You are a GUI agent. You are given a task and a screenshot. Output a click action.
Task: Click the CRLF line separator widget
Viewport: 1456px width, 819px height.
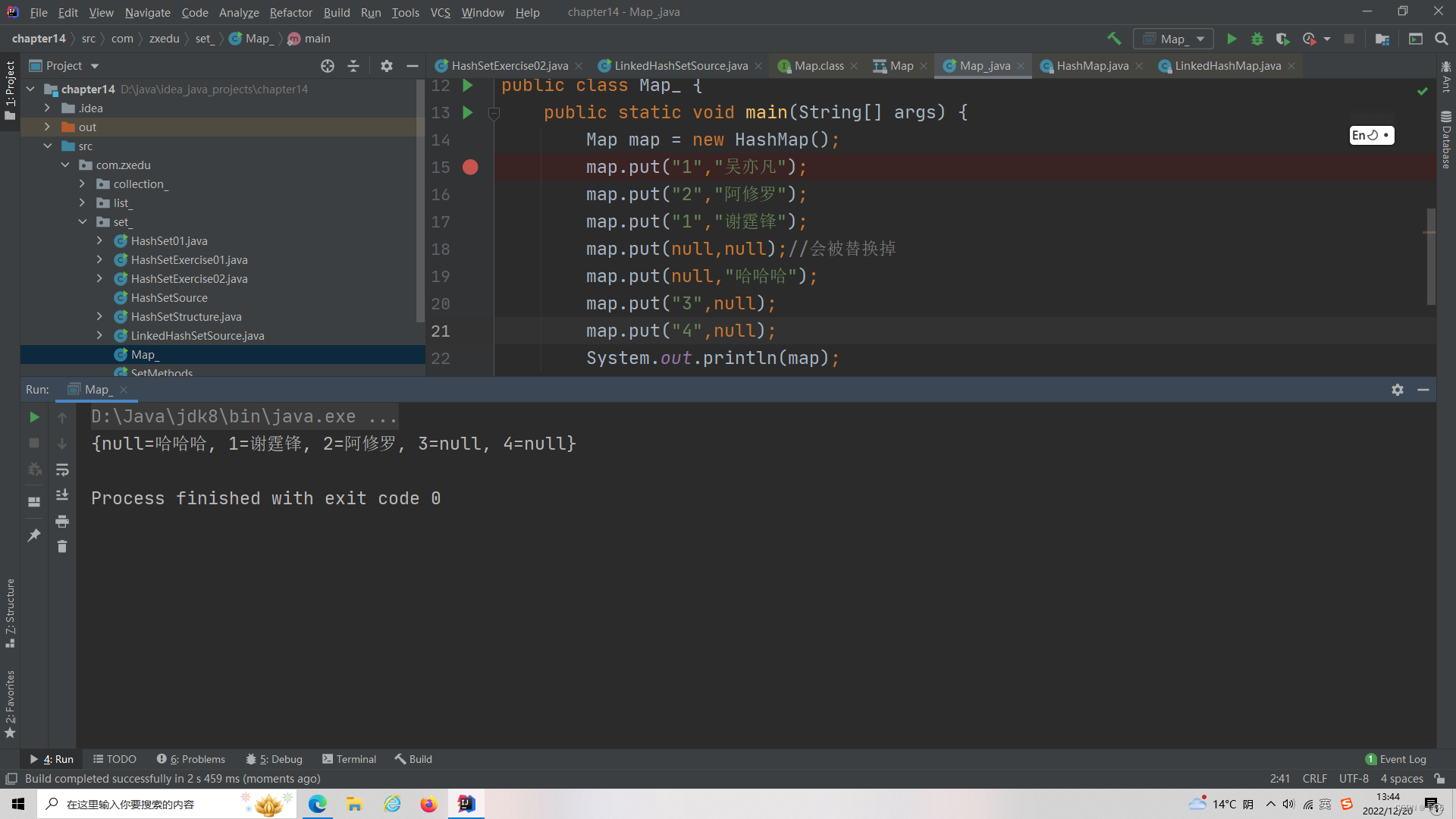tap(1314, 779)
